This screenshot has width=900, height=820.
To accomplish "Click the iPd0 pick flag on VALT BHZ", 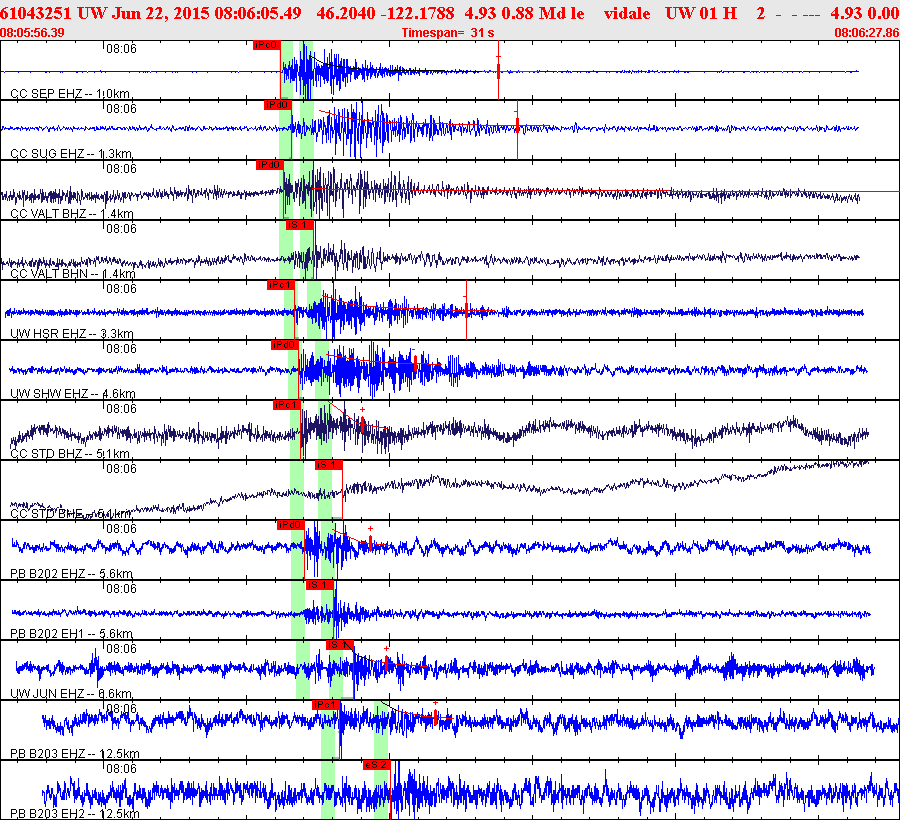I will point(270,165).
